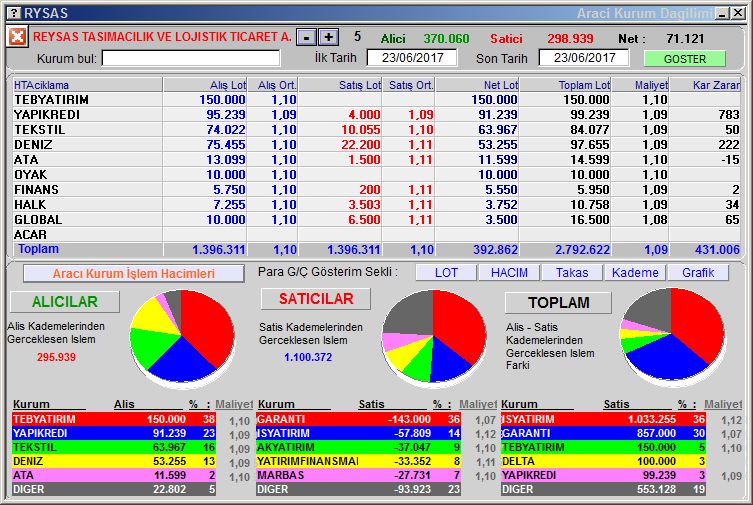
Task: Select the HALK row in the table
Action: pos(376,204)
